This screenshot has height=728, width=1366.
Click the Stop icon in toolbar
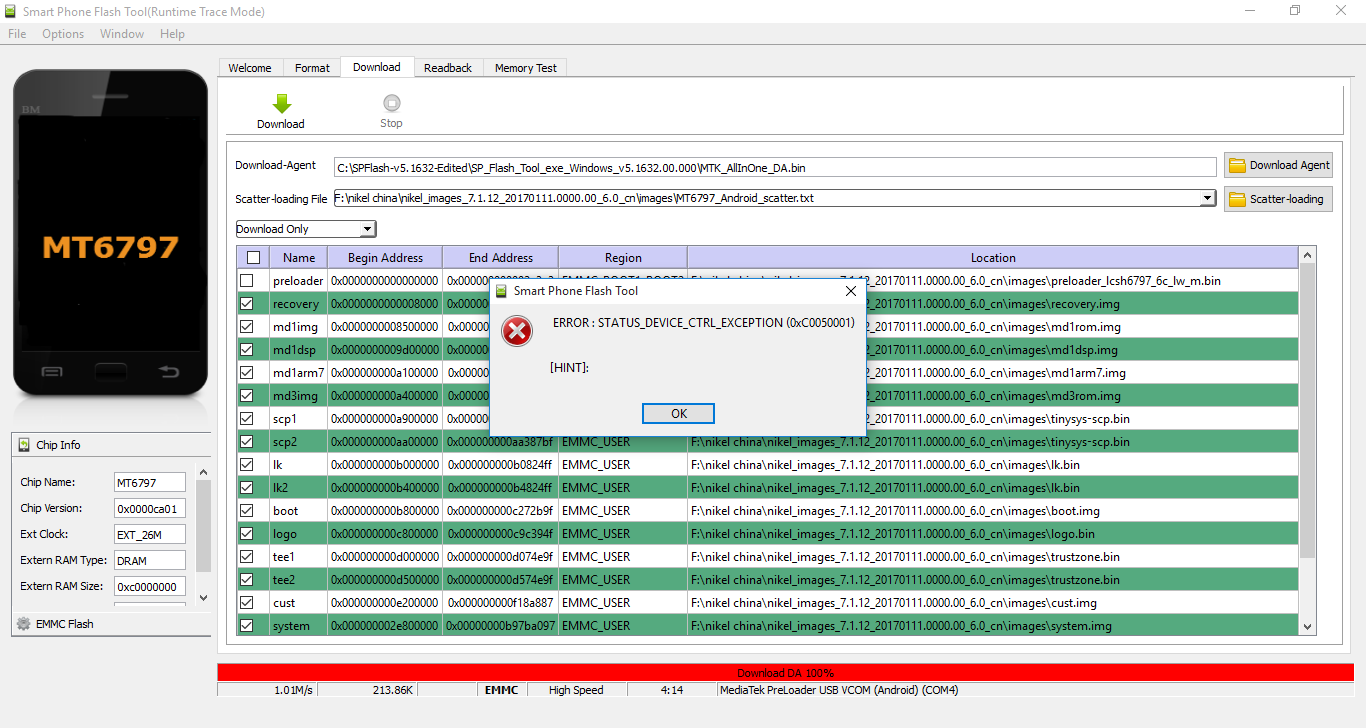[x=391, y=103]
